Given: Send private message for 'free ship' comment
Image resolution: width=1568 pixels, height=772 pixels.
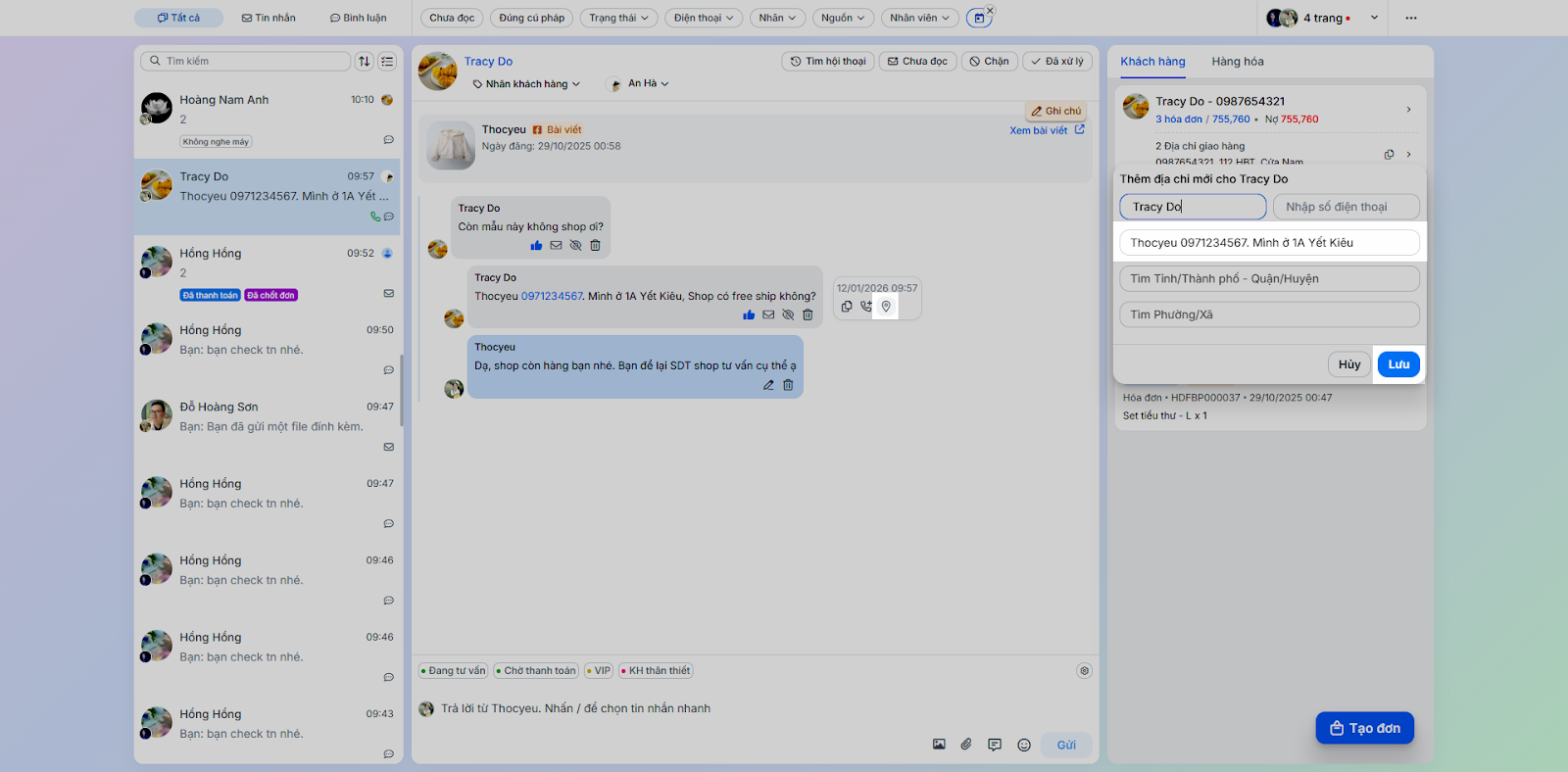Looking at the screenshot, I should pos(768,314).
